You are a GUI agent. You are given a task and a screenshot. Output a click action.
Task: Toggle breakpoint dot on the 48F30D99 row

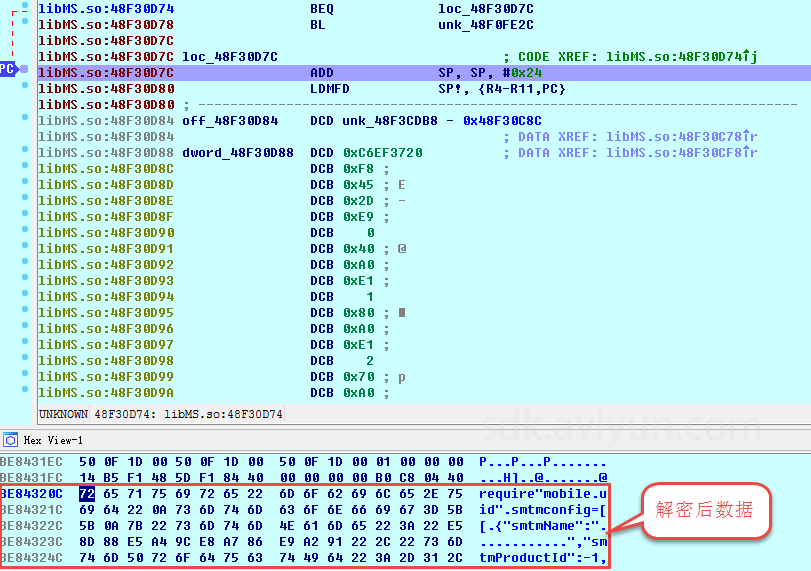(x=25, y=374)
